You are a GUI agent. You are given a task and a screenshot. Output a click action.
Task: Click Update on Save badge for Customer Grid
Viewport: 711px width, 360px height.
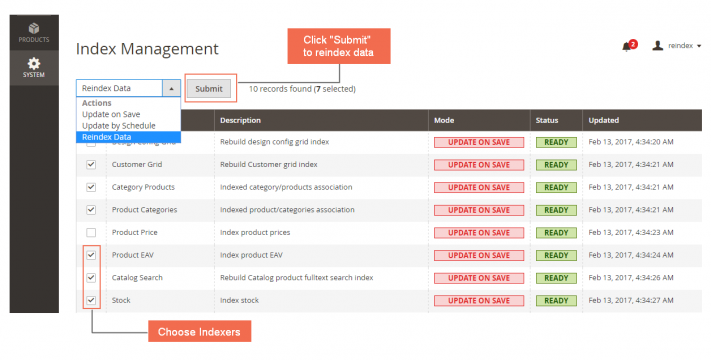pyautogui.click(x=479, y=165)
